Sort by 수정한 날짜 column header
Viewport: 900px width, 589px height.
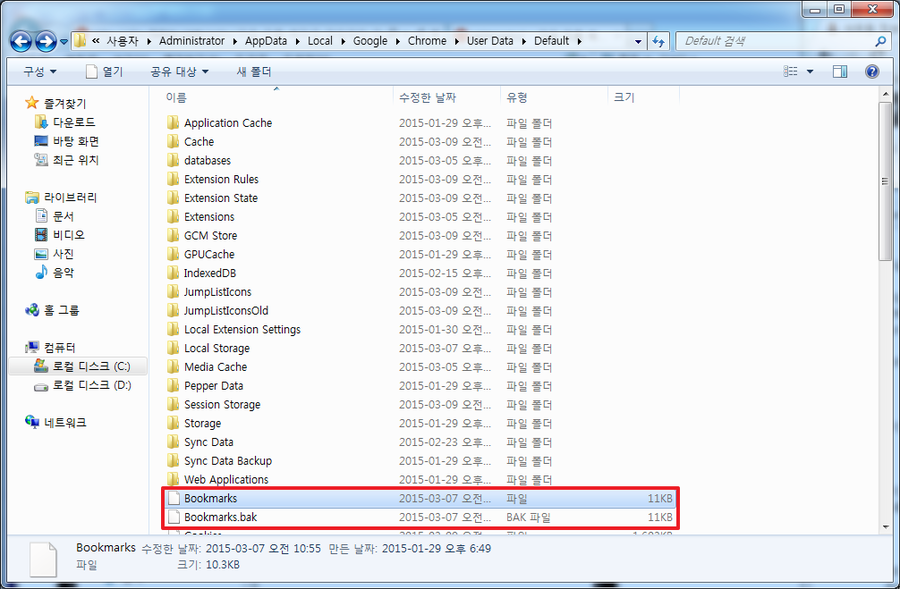click(x=427, y=97)
